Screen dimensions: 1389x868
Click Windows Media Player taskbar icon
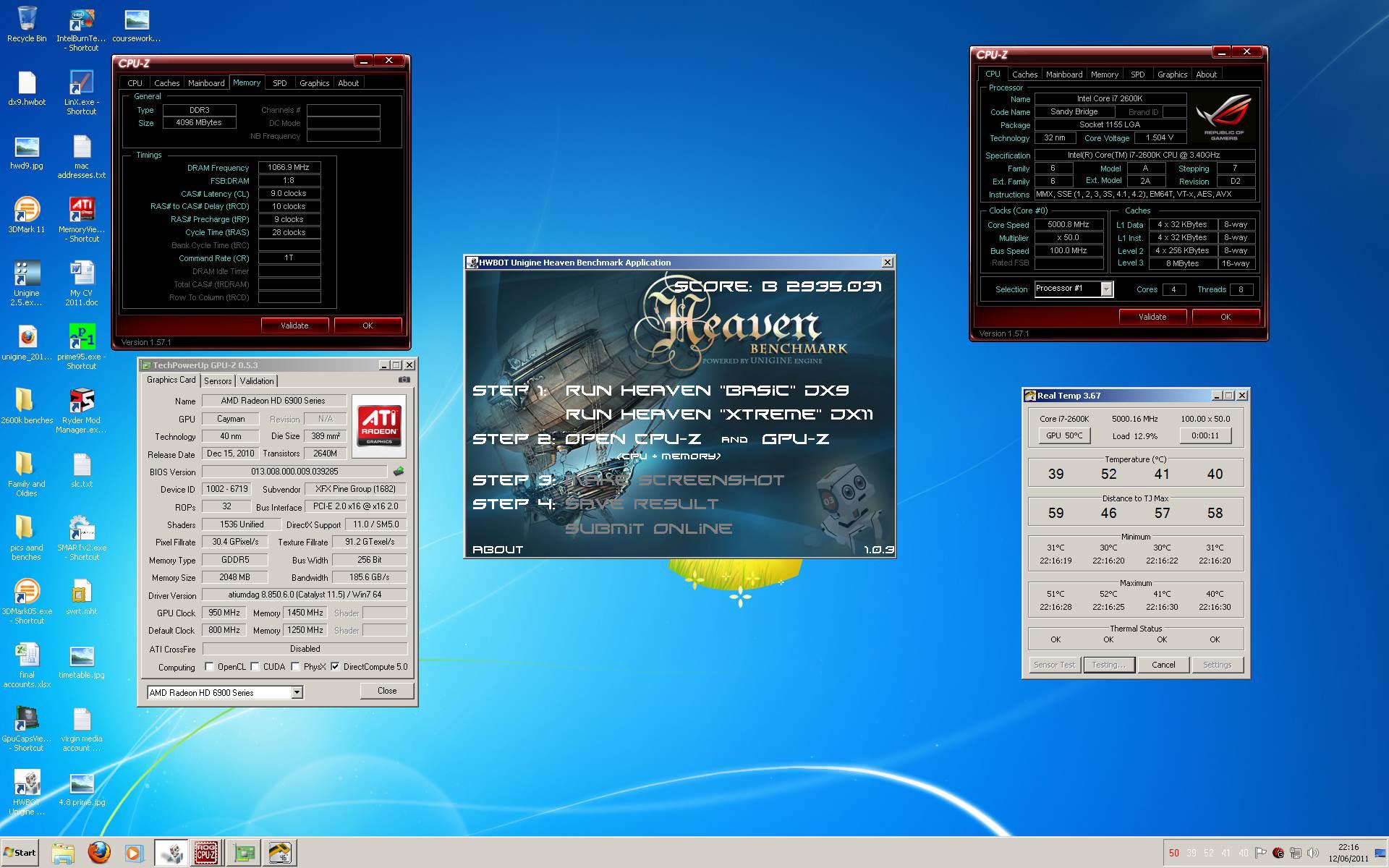click(134, 853)
